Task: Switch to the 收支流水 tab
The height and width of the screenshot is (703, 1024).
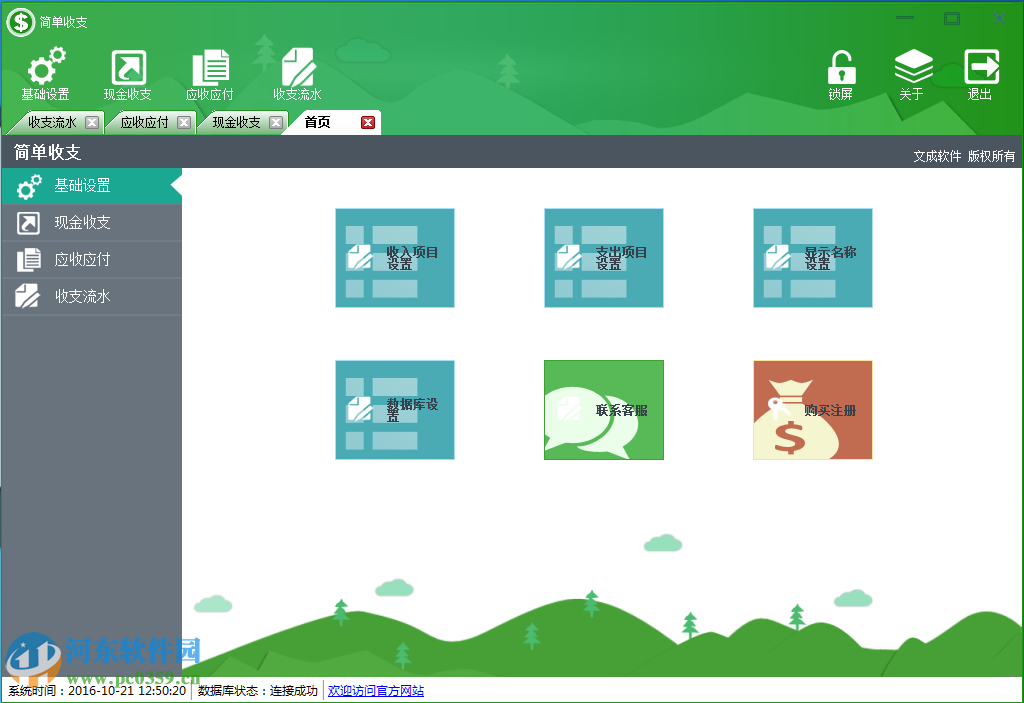Action: point(52,122)
